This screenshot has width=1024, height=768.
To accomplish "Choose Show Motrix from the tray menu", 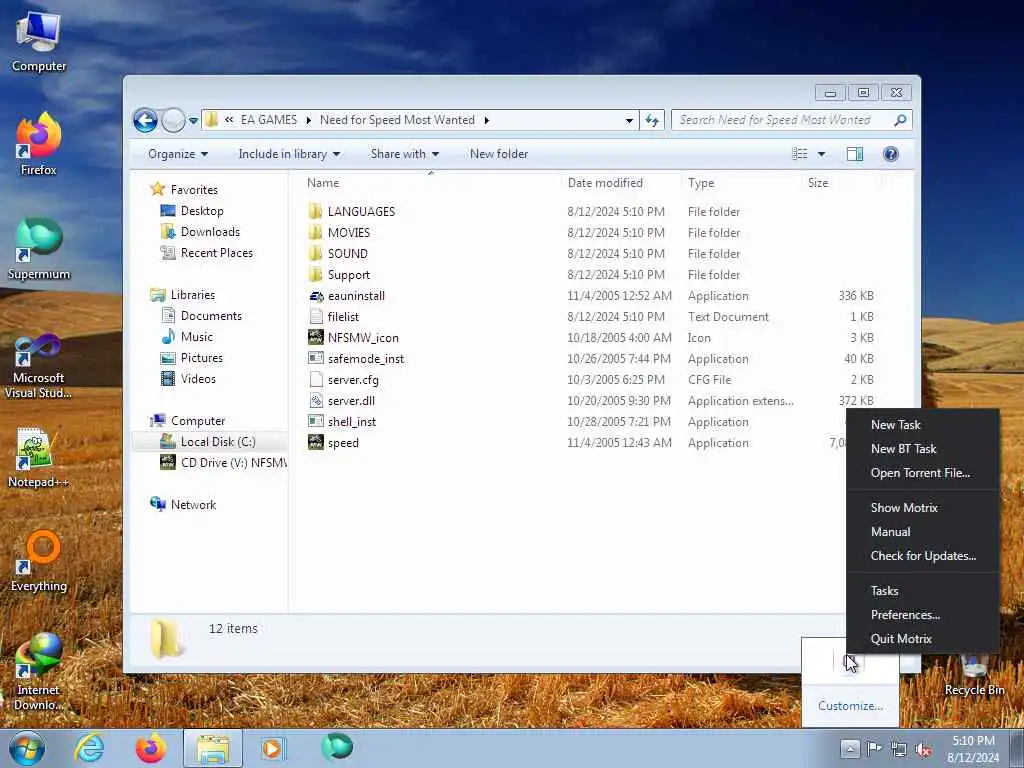I will (x=904, y=508).
